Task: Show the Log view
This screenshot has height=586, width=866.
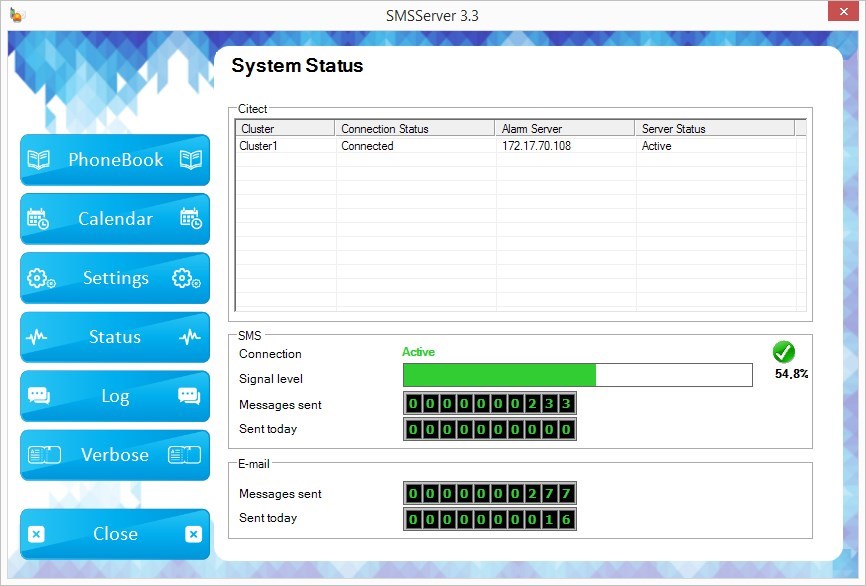Action: pos(115,396)
